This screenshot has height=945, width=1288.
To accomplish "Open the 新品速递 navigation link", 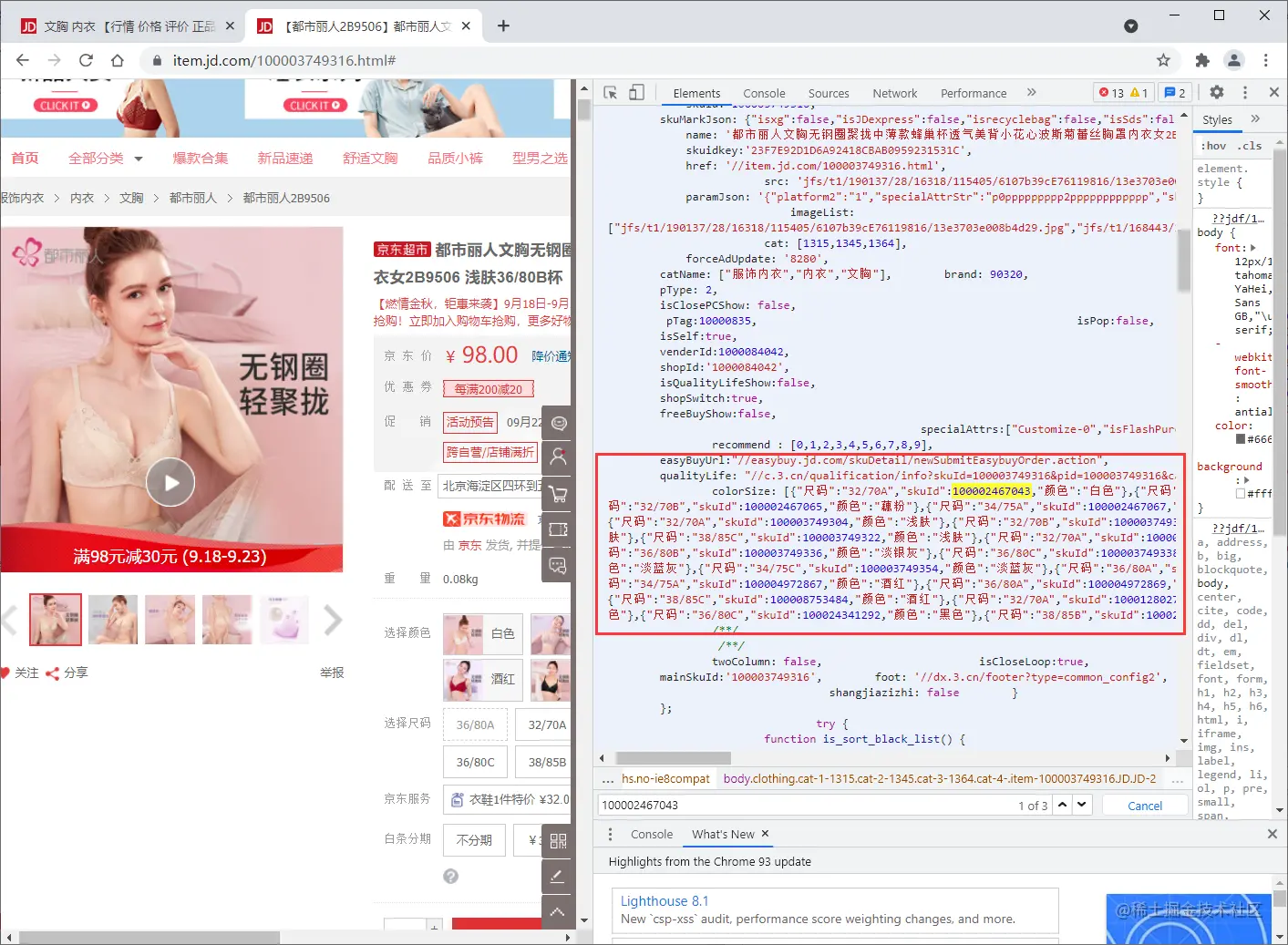I will [285, 159].
